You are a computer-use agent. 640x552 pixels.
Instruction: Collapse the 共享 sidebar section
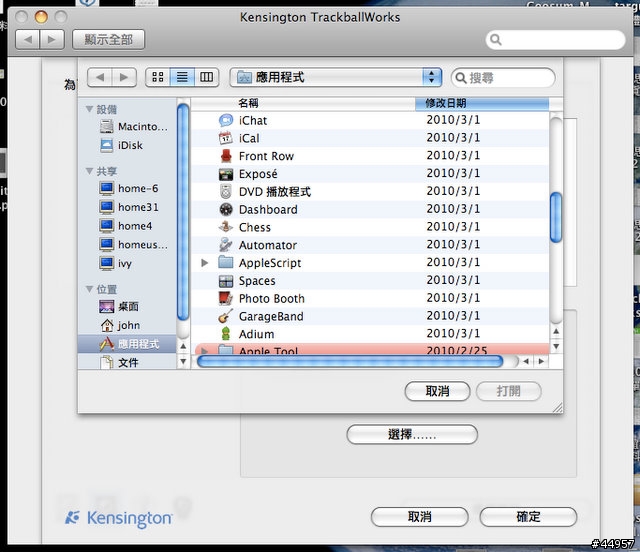[89, 171]
